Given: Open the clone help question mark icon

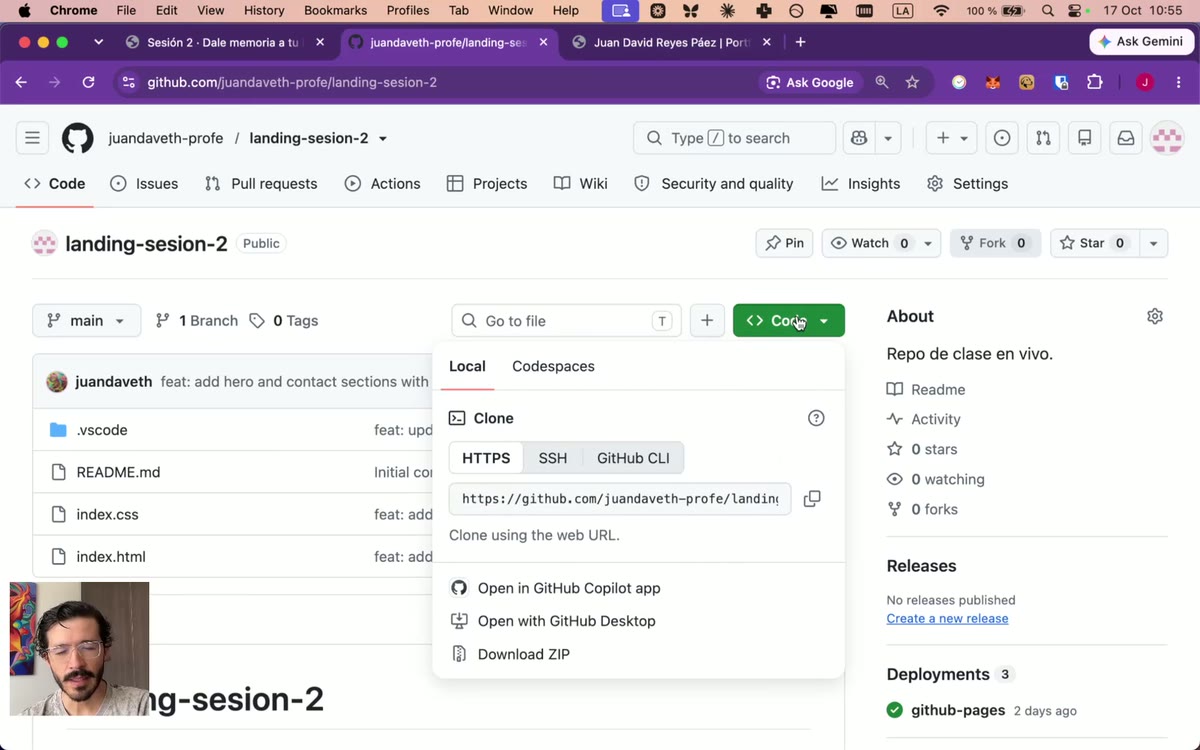Looking at the screenshot, I should [x=816, y=418].
